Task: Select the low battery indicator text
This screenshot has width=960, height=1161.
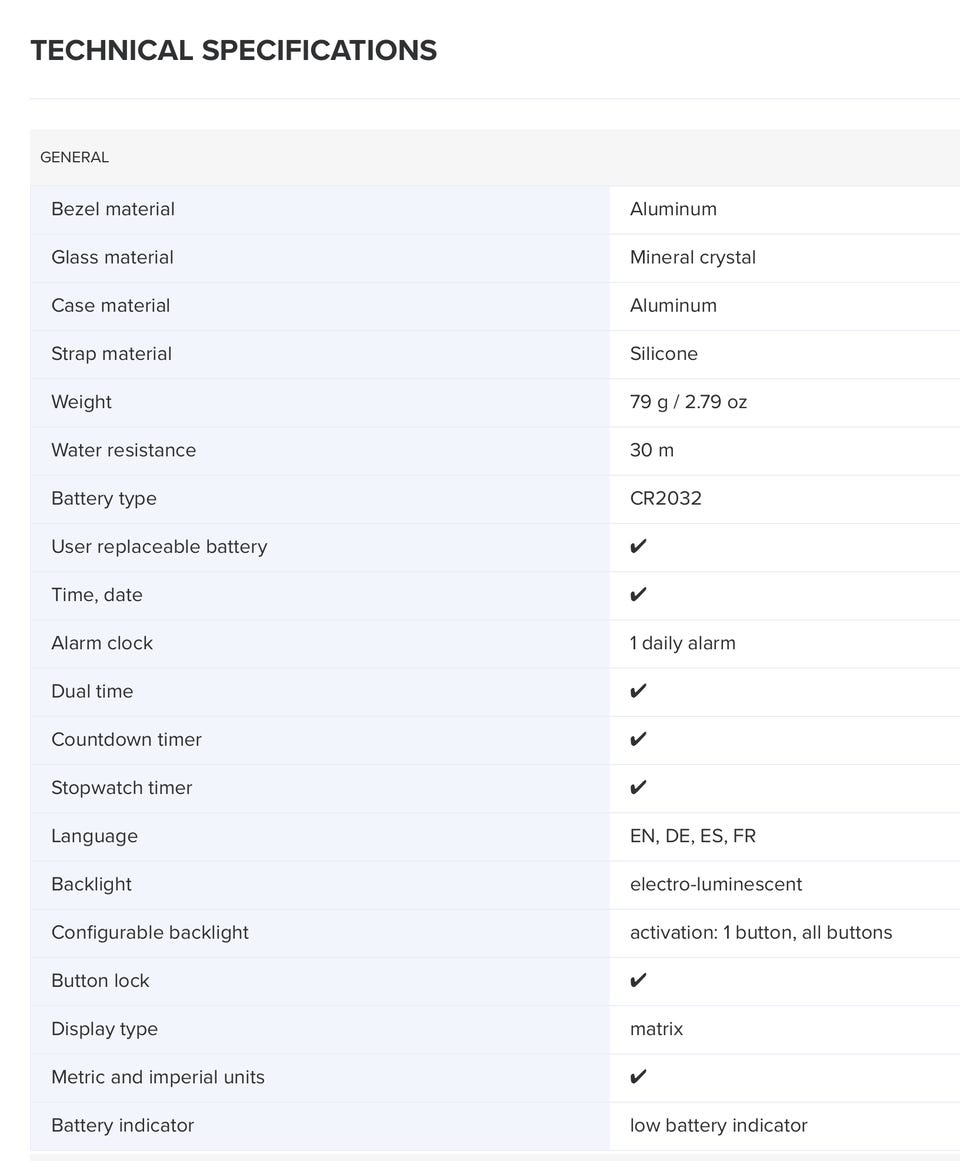Action: [719, 1125]
